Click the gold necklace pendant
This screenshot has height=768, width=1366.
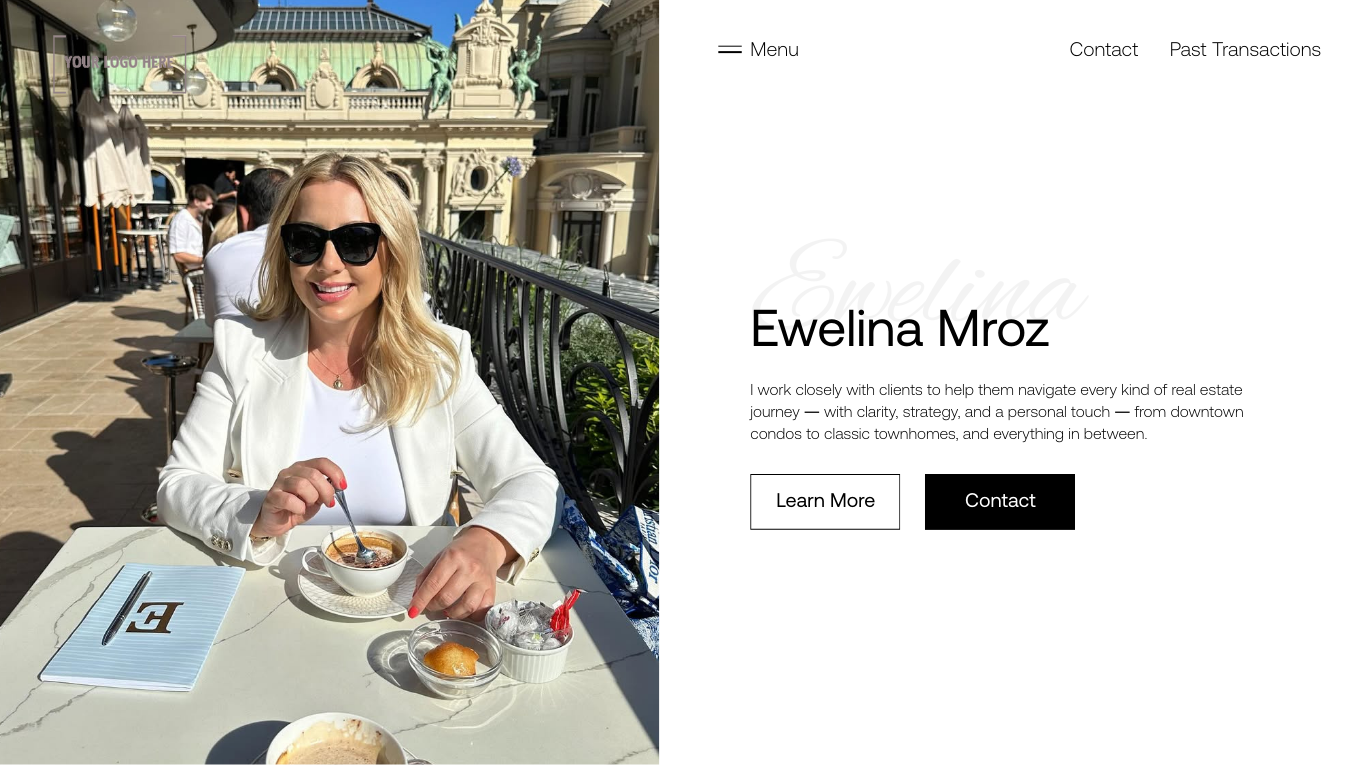point(337,379)
